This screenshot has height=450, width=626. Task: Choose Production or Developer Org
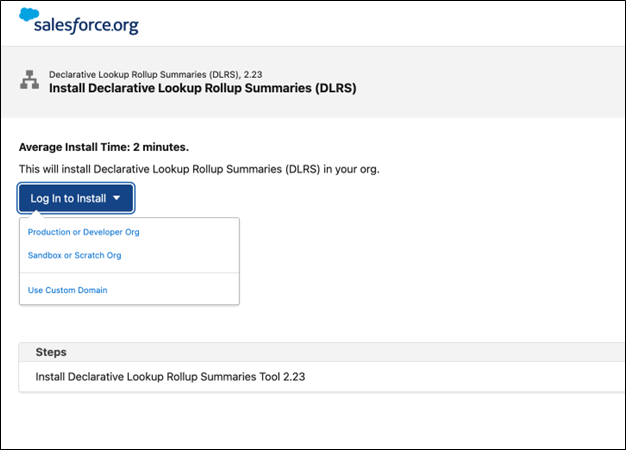(x=83, y=232)
